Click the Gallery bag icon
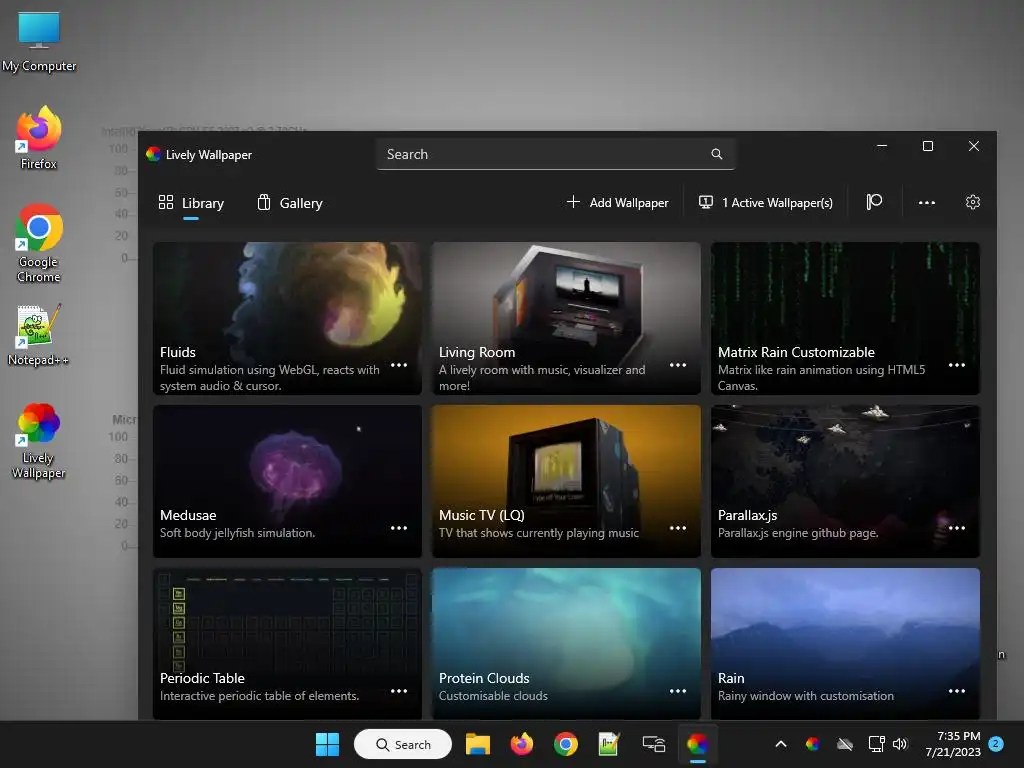Viewport: 1024px width, 768px height. [x=264, y=202]
